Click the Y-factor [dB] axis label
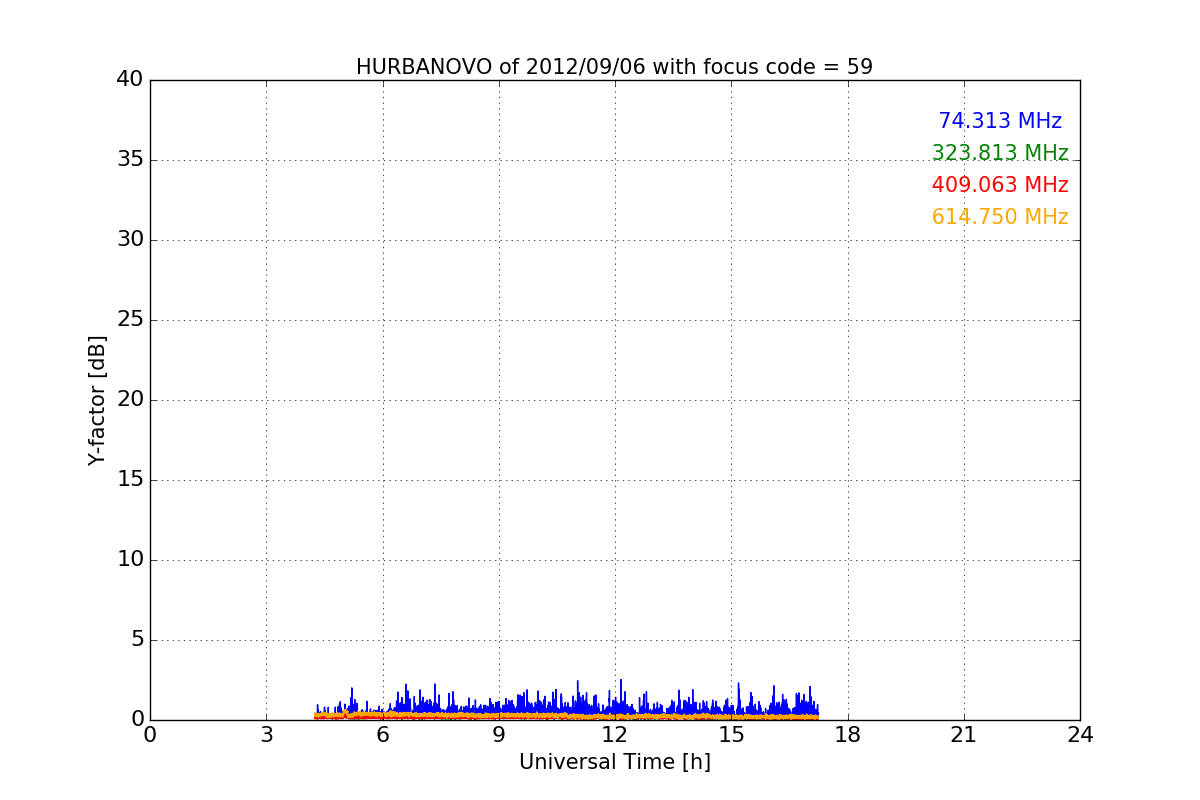The width and height of the screenshot is (1200, 800). click(x=97, y=400)
